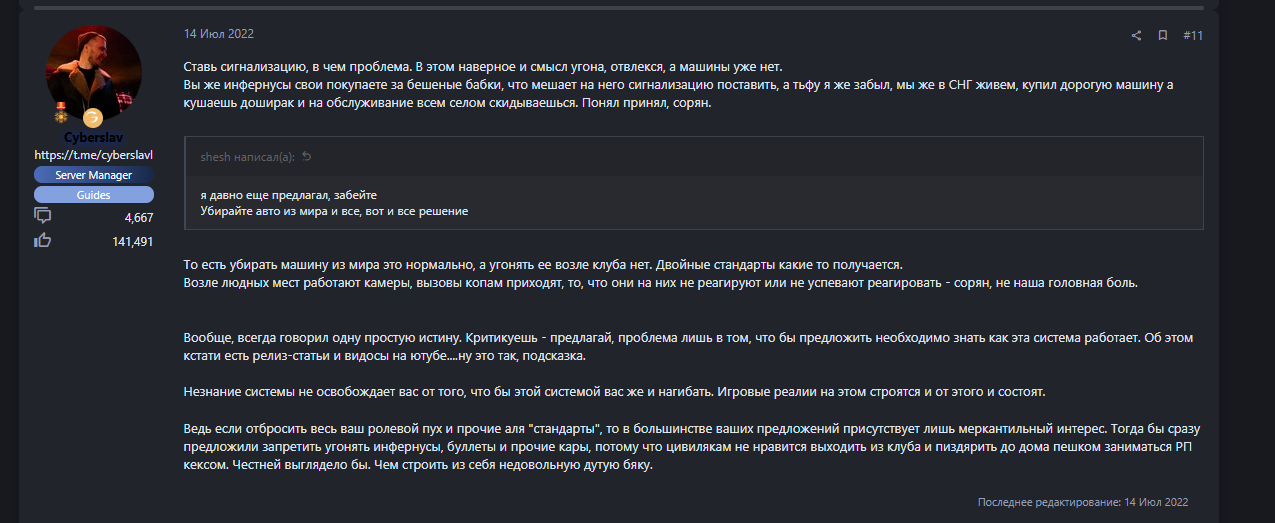Screen dimensions: 1275x523
Task: Open Cyberslav's avatar picture
Action: pos(93,73)
